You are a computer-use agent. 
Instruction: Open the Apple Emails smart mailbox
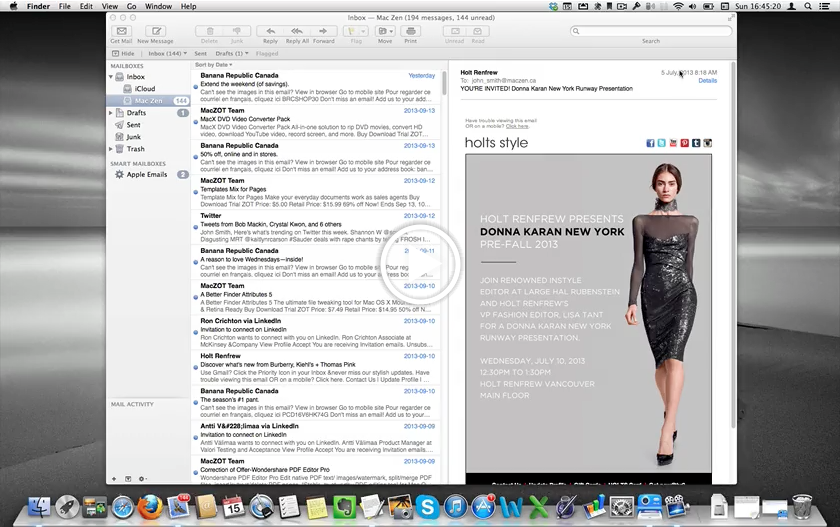tap(147, 175)
